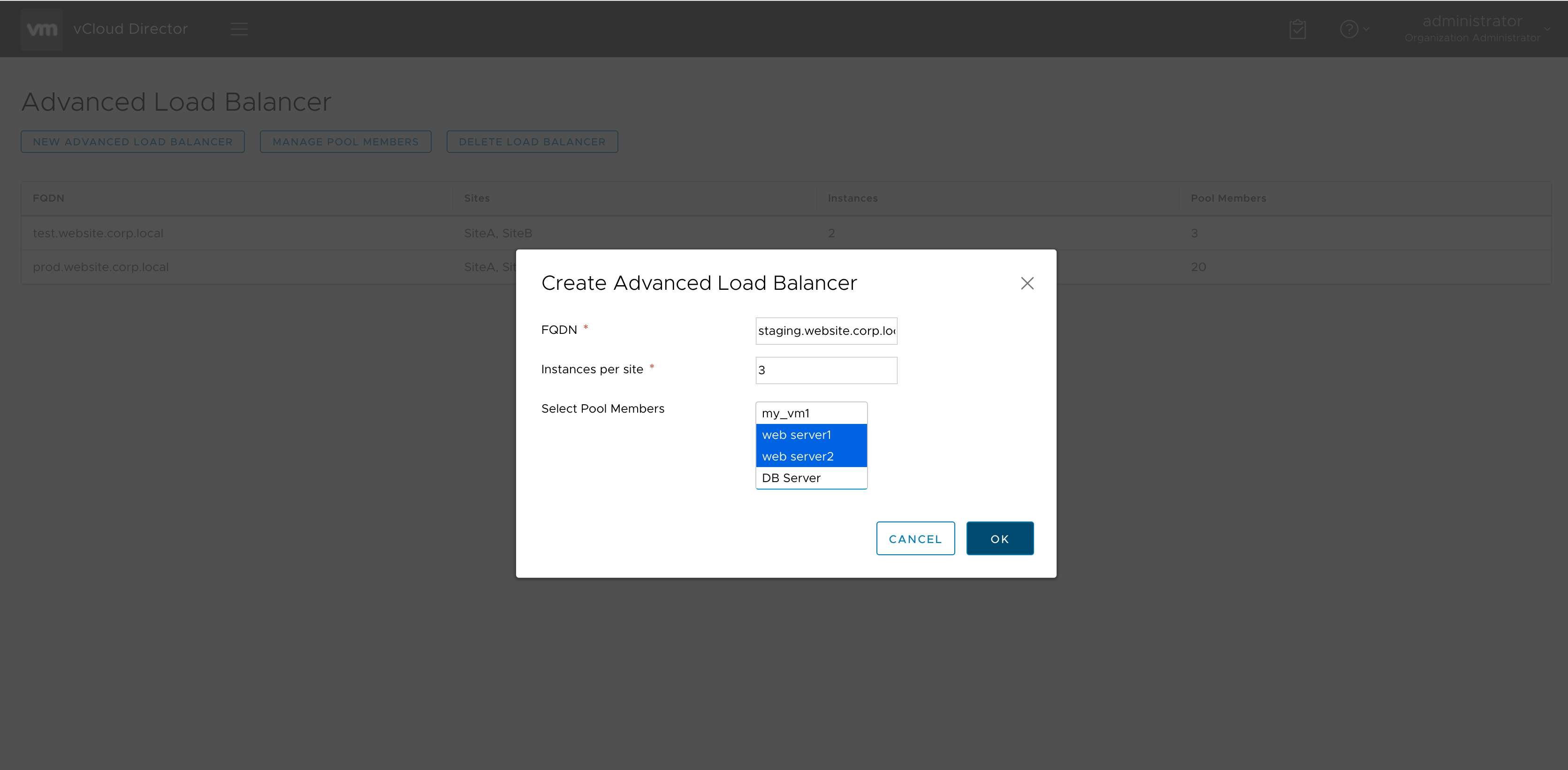This screenshot has height=770, width=1568.
Task: Click the vCloud Director vm logo
Action: coord(41,29)
